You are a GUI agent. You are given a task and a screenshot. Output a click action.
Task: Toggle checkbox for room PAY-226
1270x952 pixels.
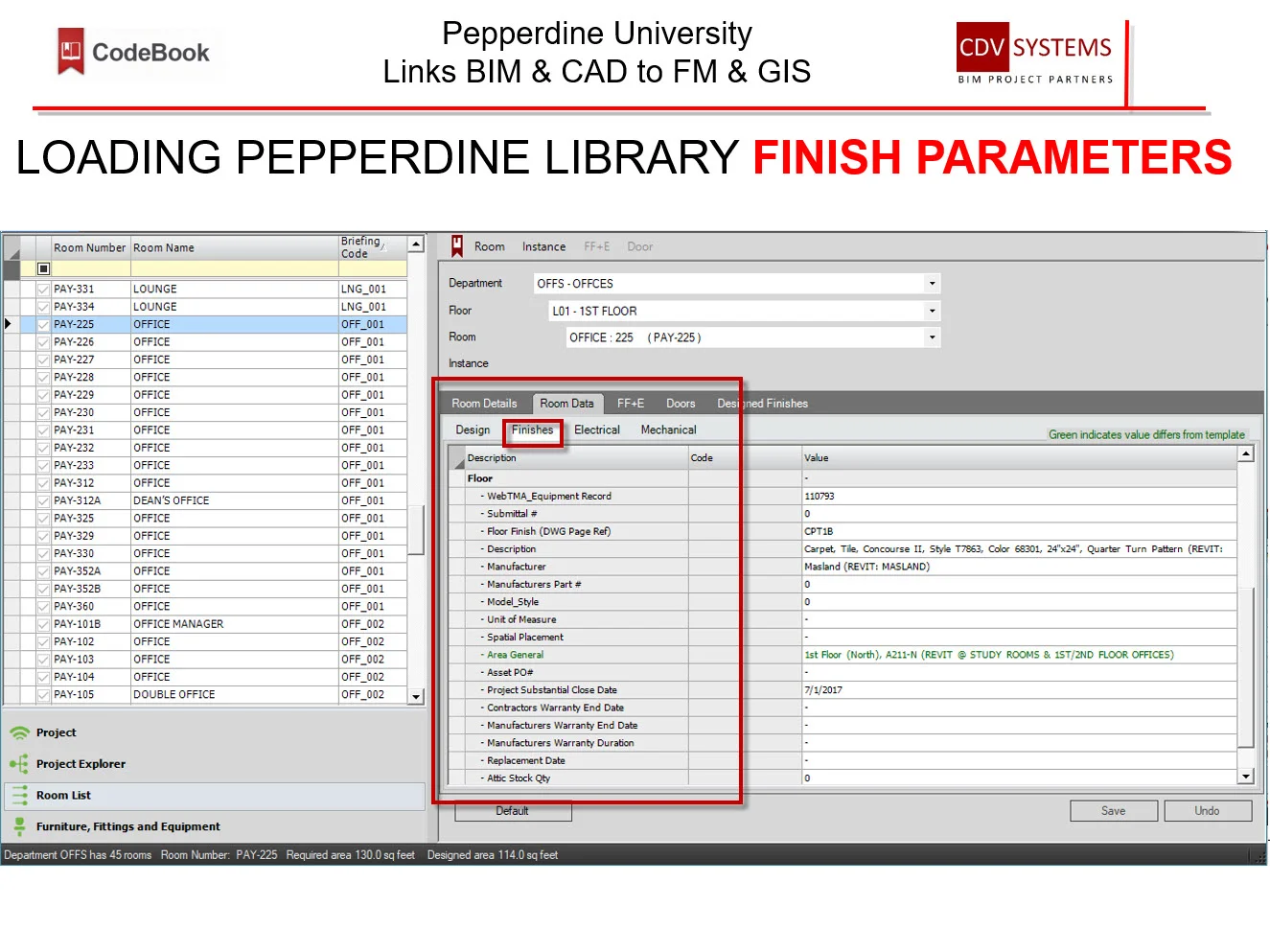tap(43, 341)
